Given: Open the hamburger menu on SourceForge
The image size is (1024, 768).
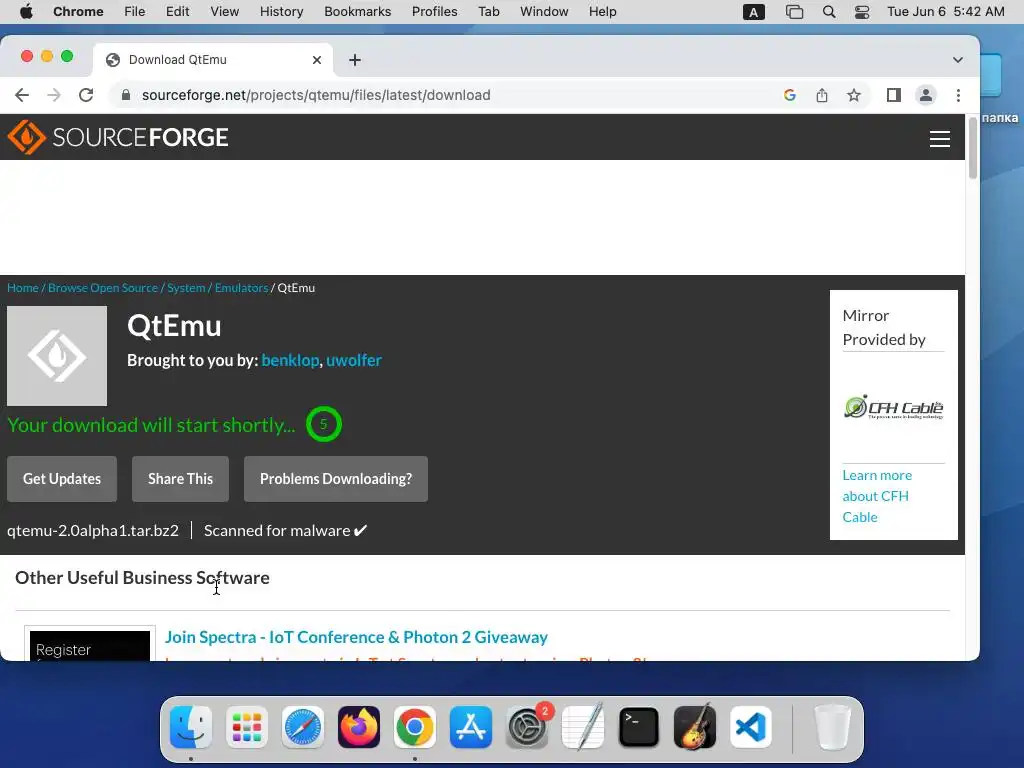Looking at the screenshot, I should click(940, 138).
